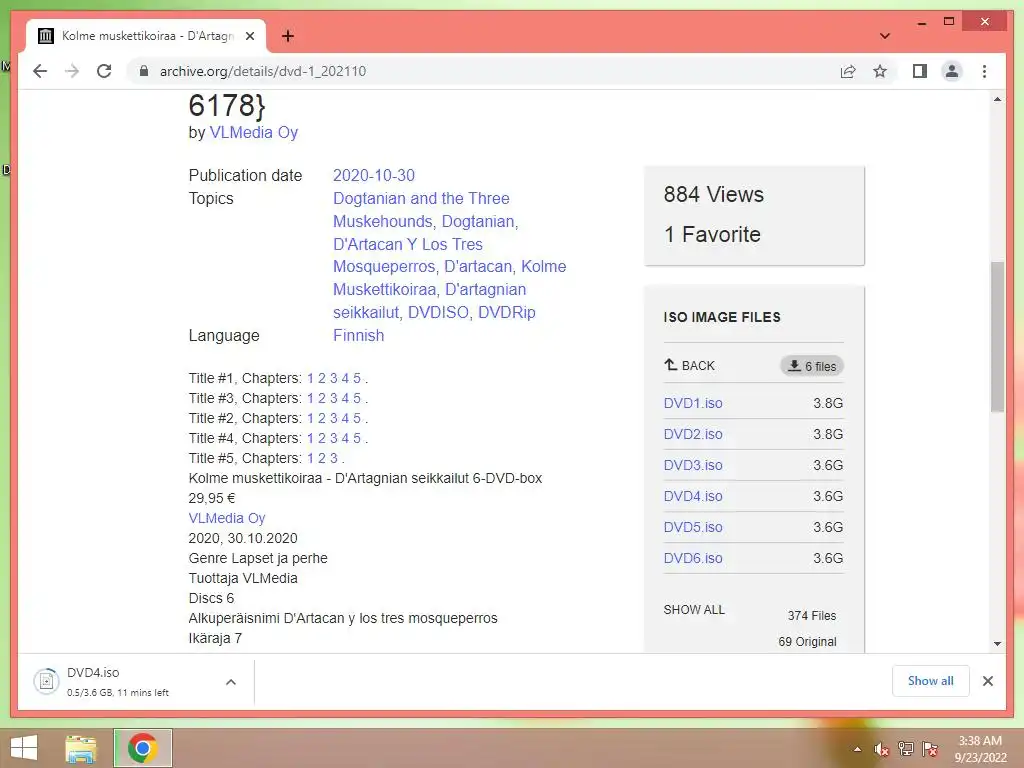Click the 29,95 € price text

pyautogui.click(x=212, y=498)
